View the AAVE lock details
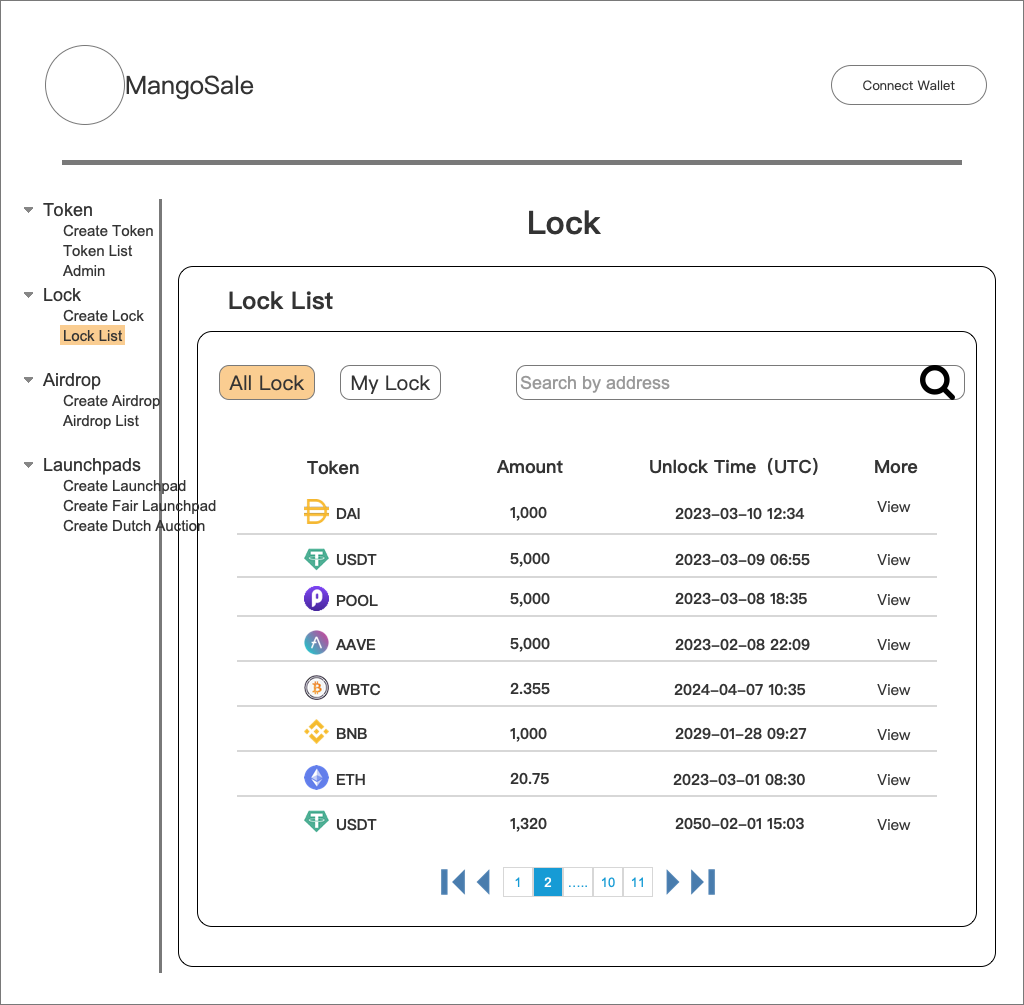The height and width of the screenshot is (1005, 1024). pos(893,645)
